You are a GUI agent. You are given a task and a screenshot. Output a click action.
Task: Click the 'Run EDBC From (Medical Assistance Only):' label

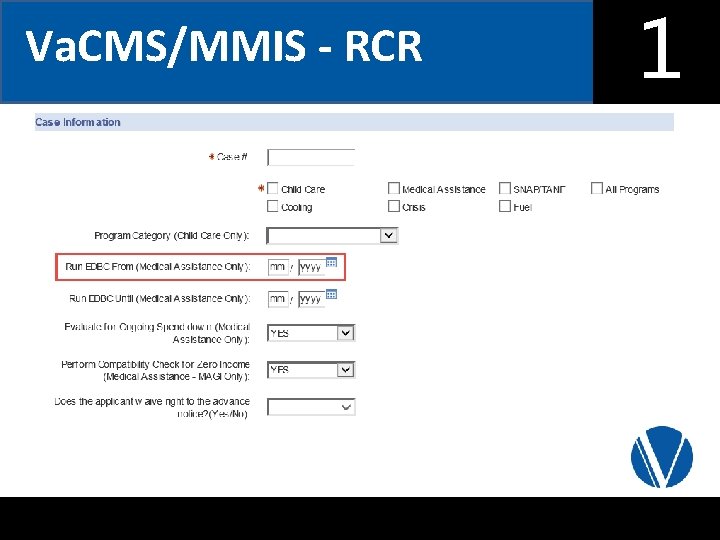158,266
